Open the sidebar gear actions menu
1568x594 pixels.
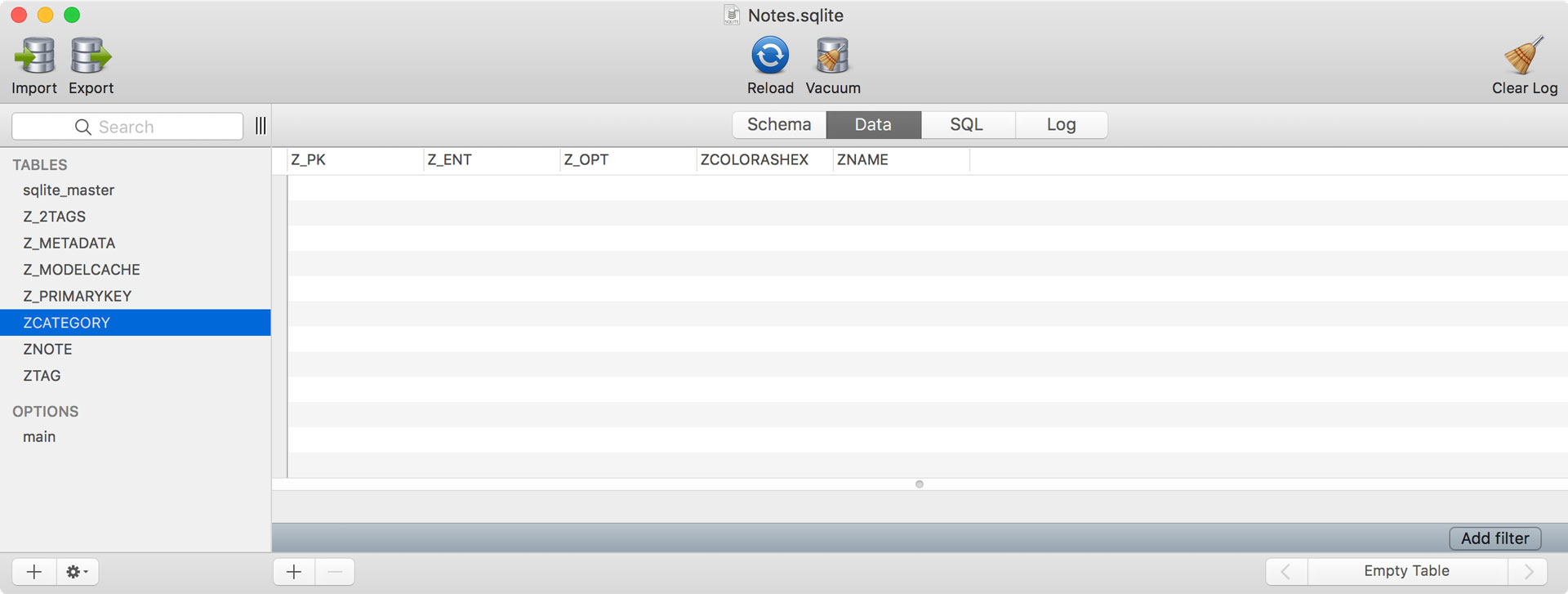(78, 572)
